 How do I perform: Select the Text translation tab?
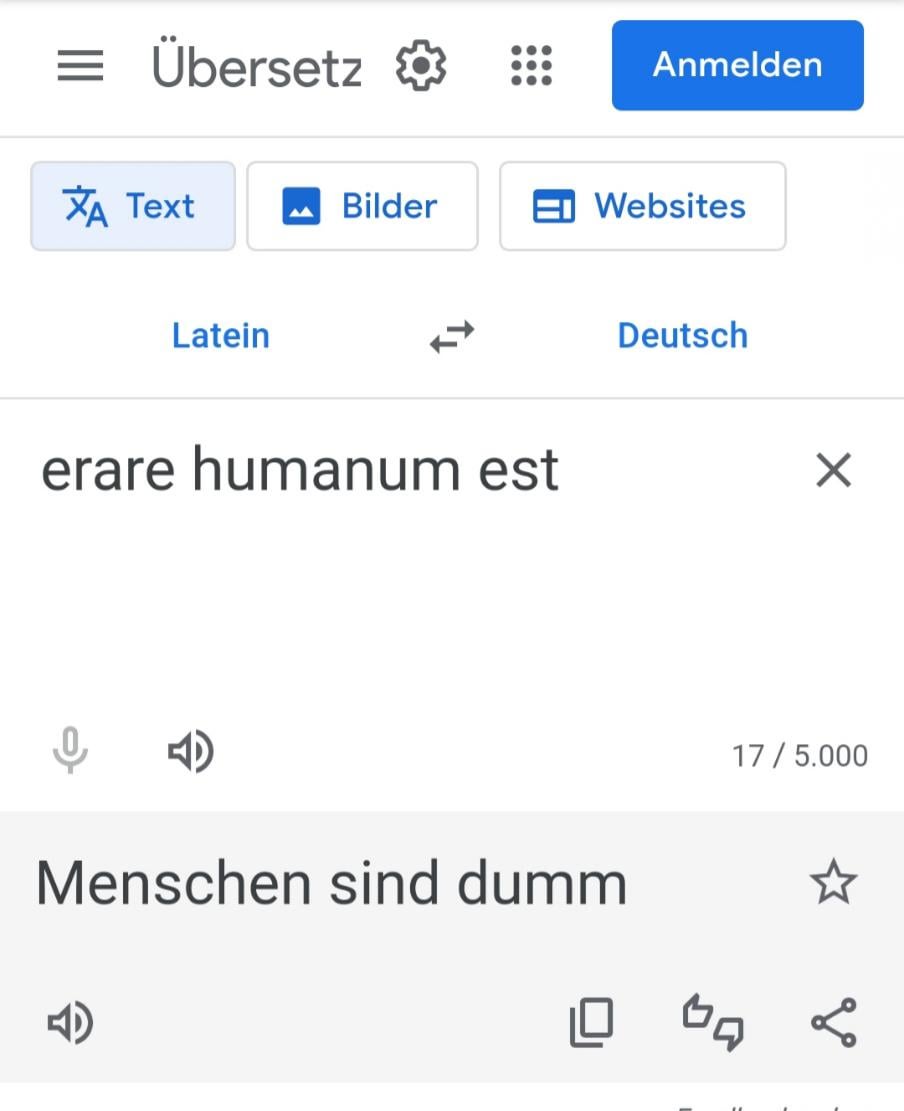coord(133,206)
